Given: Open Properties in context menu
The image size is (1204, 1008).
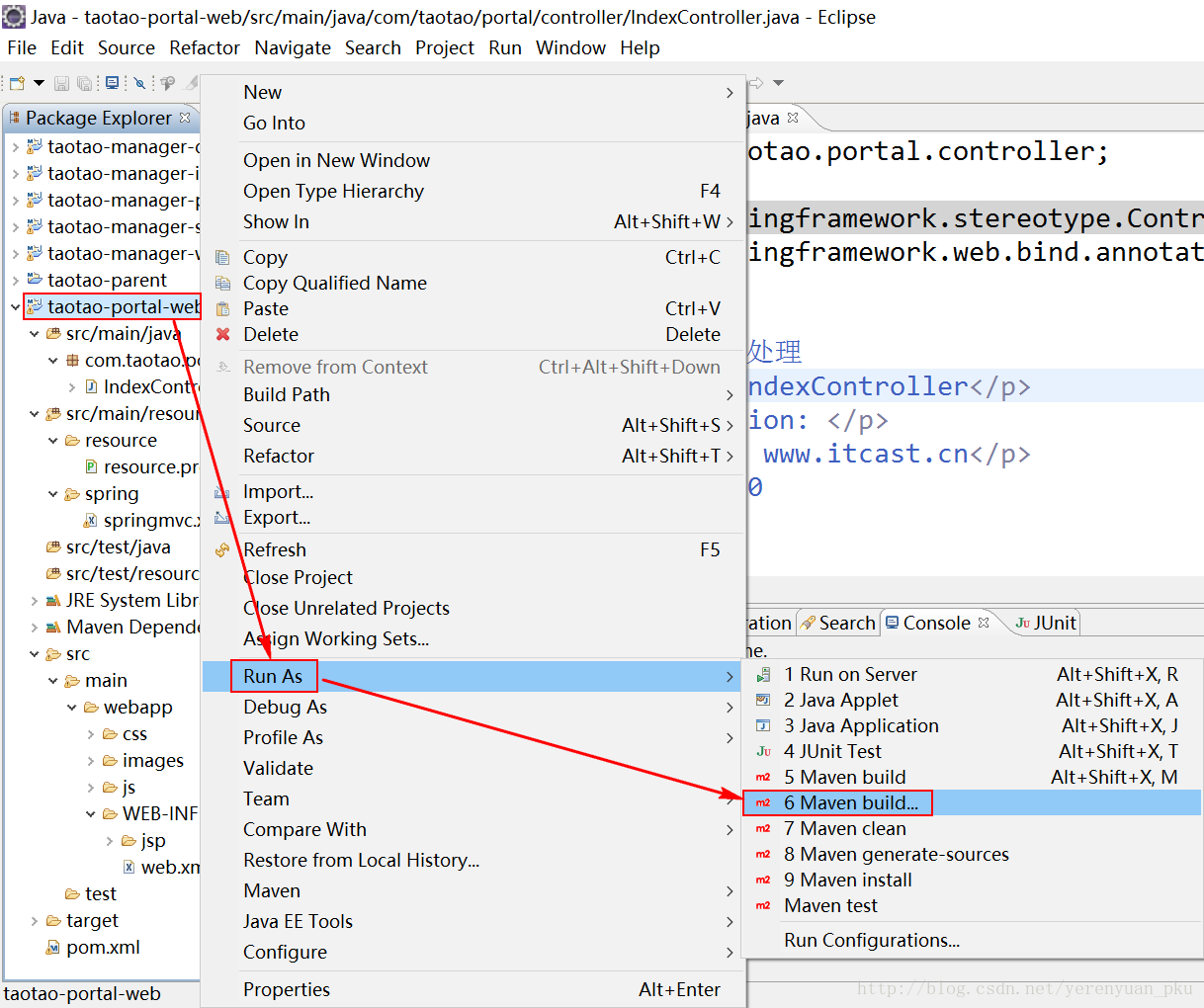Looking at the screenshot, I should point(472,989).
